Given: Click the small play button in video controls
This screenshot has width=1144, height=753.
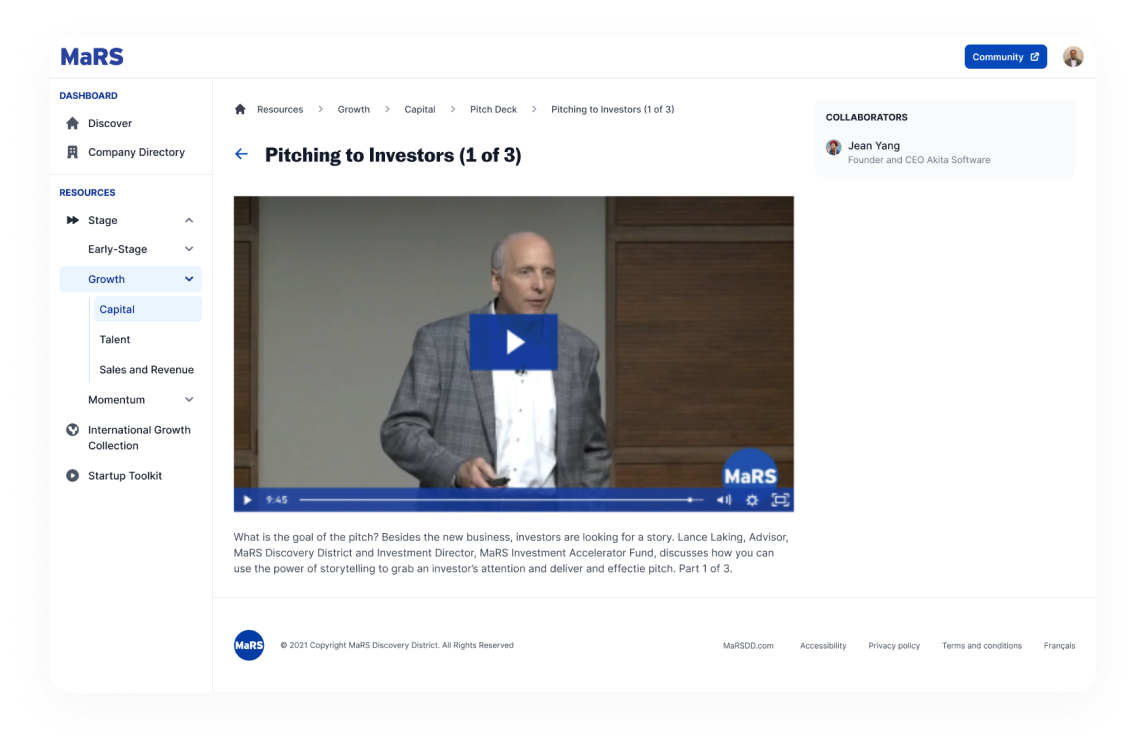Looking at the screenshot, I should click(x=247, y=500).
